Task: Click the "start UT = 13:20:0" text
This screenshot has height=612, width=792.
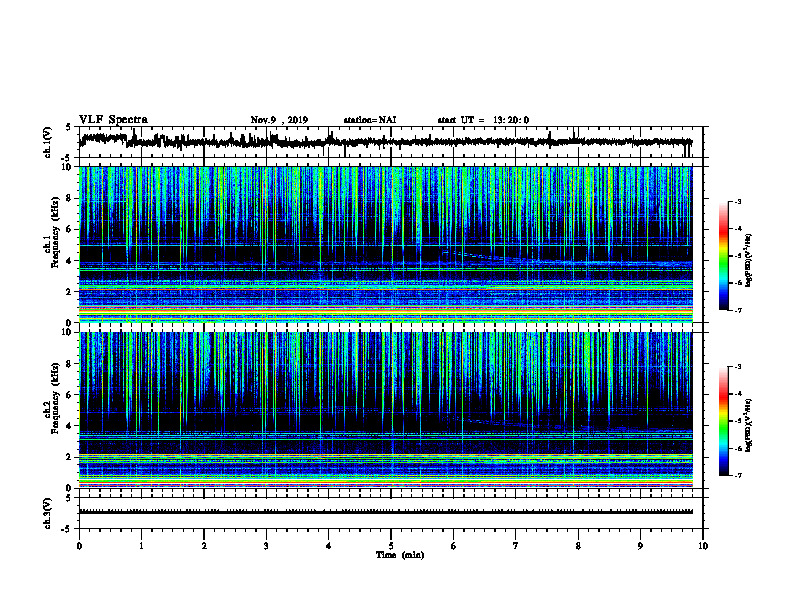Action: pyautogui.click(x=483, y=120)
